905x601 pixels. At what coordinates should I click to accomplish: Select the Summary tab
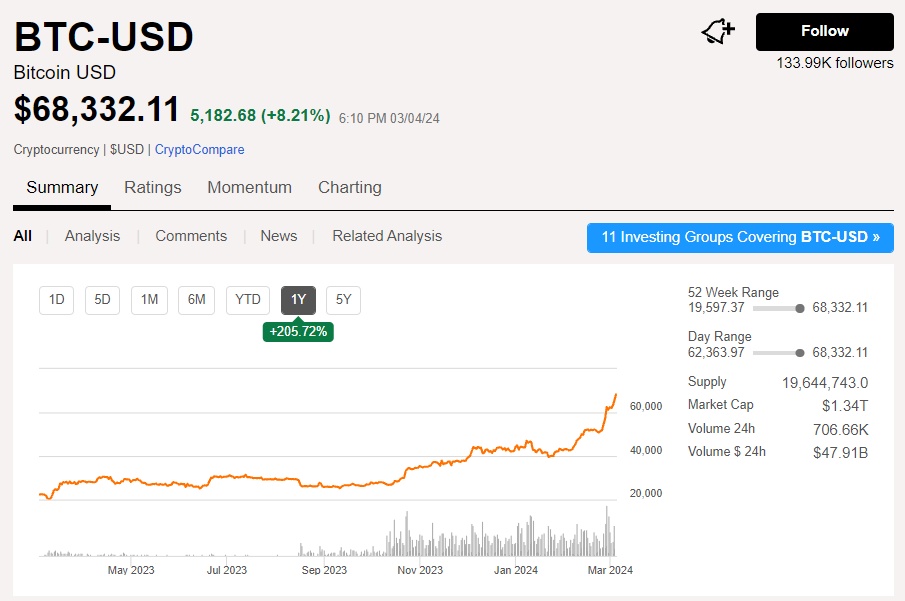62,188
